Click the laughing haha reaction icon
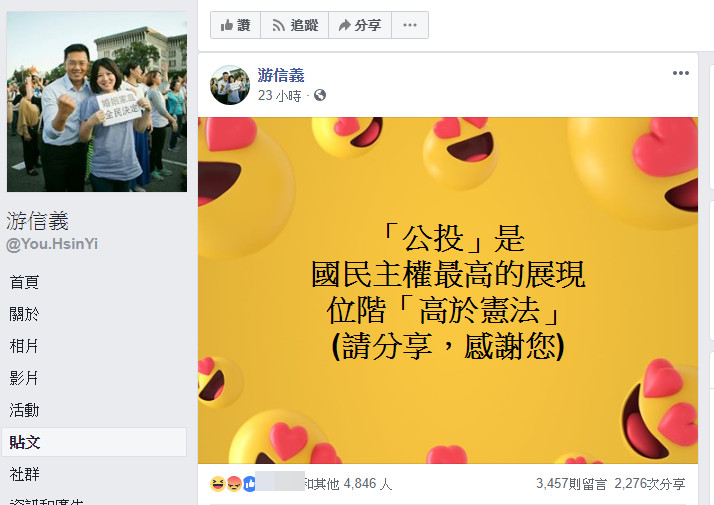The height and width of the screenshot is (505, 714). [218, 484]
